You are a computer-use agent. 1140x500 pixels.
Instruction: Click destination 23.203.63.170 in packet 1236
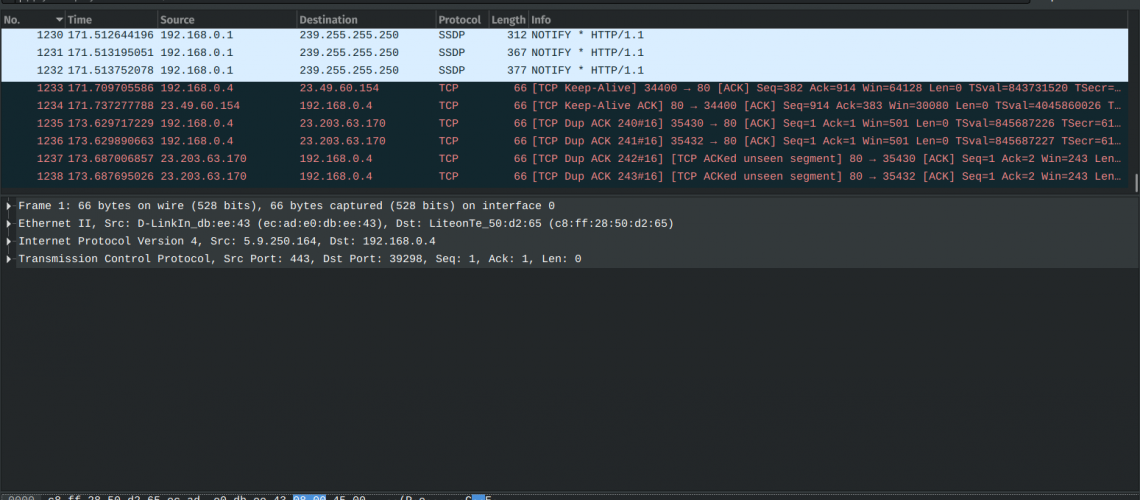(342, 141)
